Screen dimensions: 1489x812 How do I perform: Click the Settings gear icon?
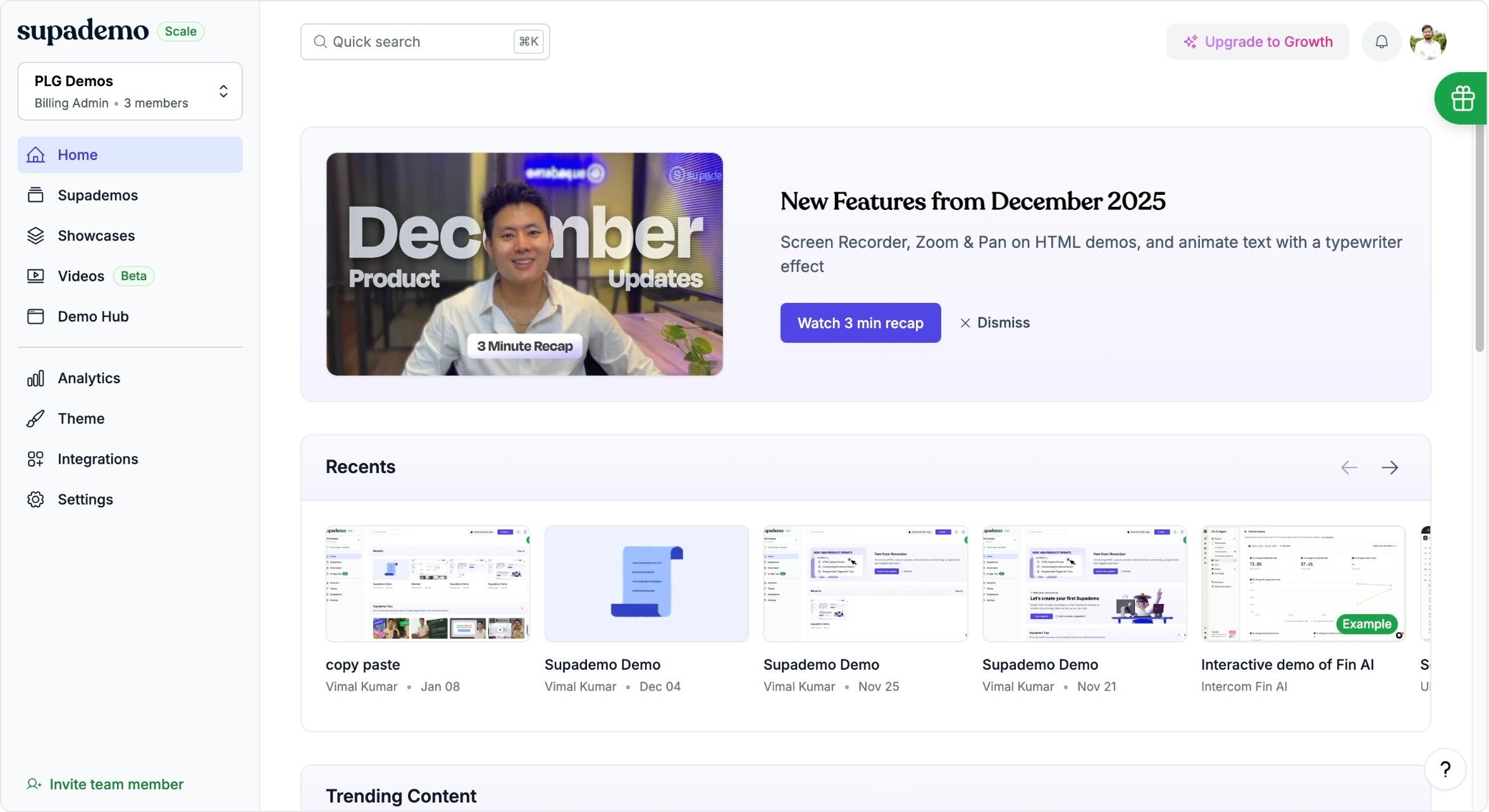tap(35, 500)
